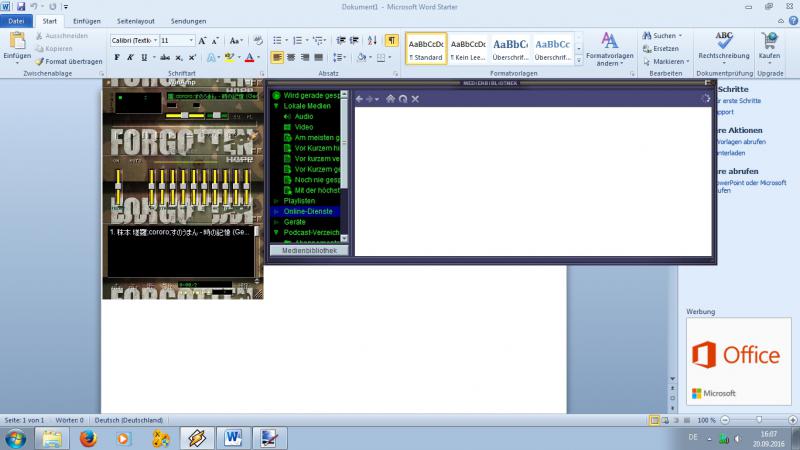Open the Einfügen paste button
The image size is (800, 450).
pyautogui.click(x=17, y=47)
